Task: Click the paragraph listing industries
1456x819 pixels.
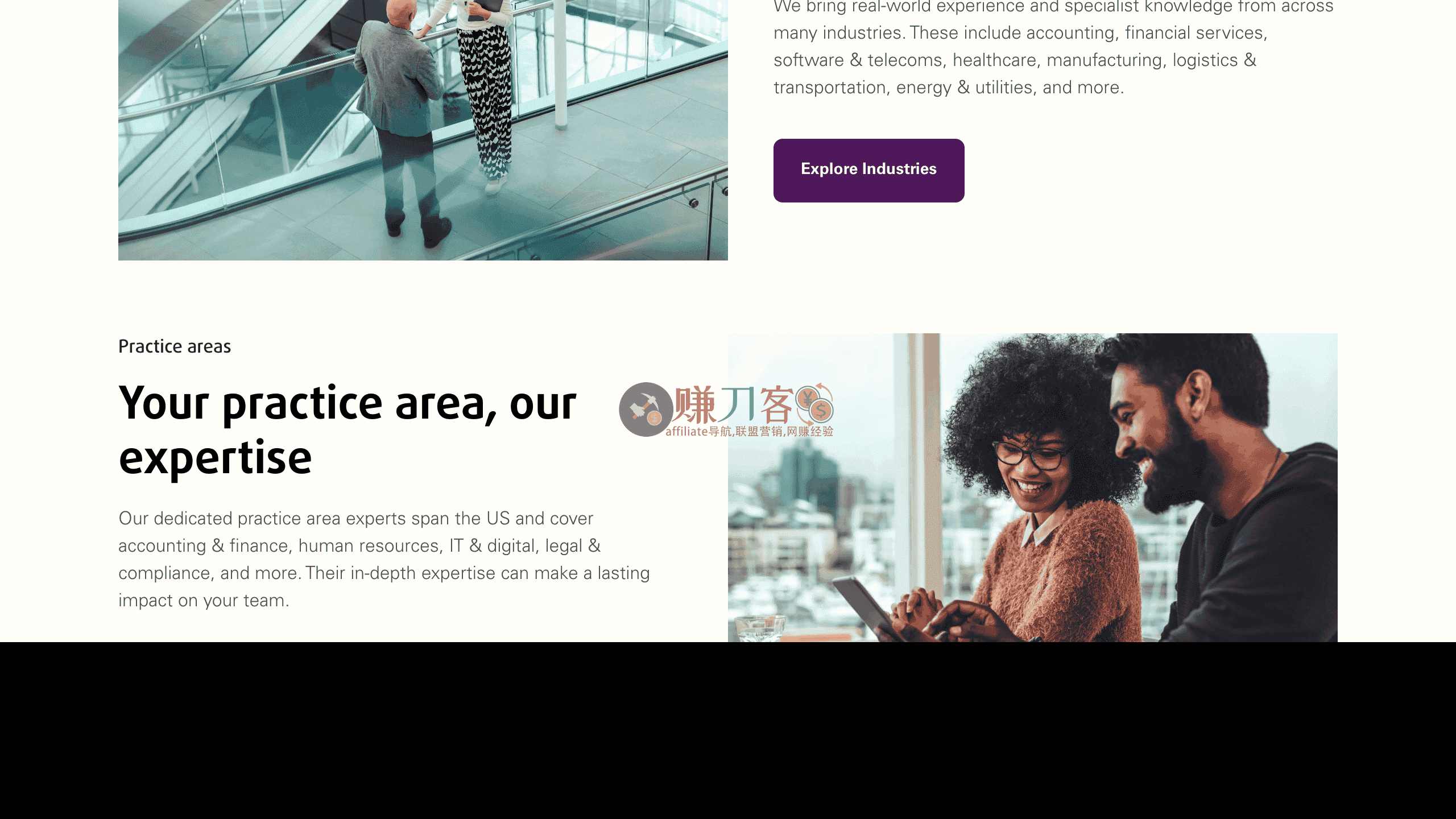Action: (1053, 48)
